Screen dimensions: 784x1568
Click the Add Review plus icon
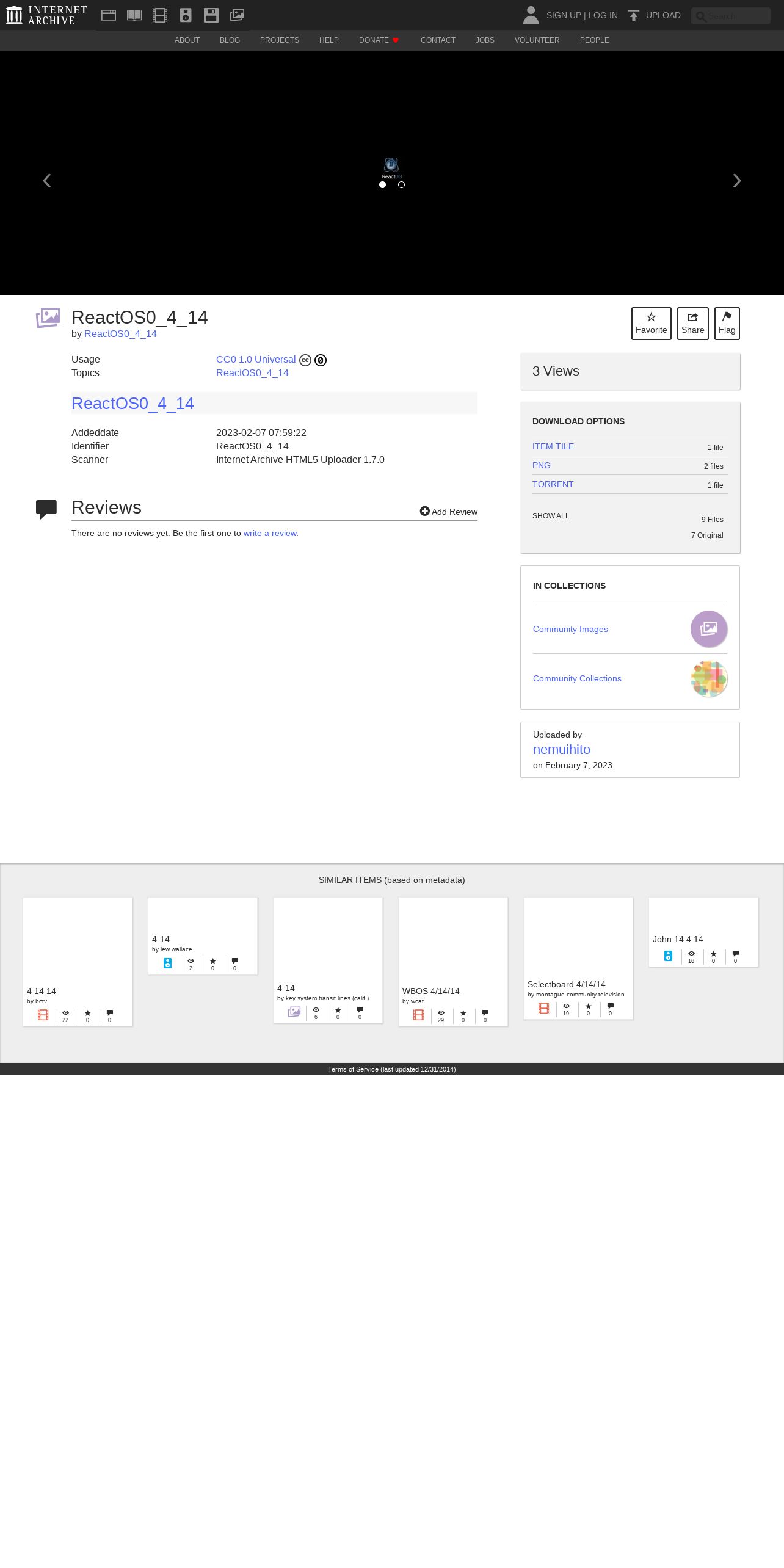coord(425,511)
